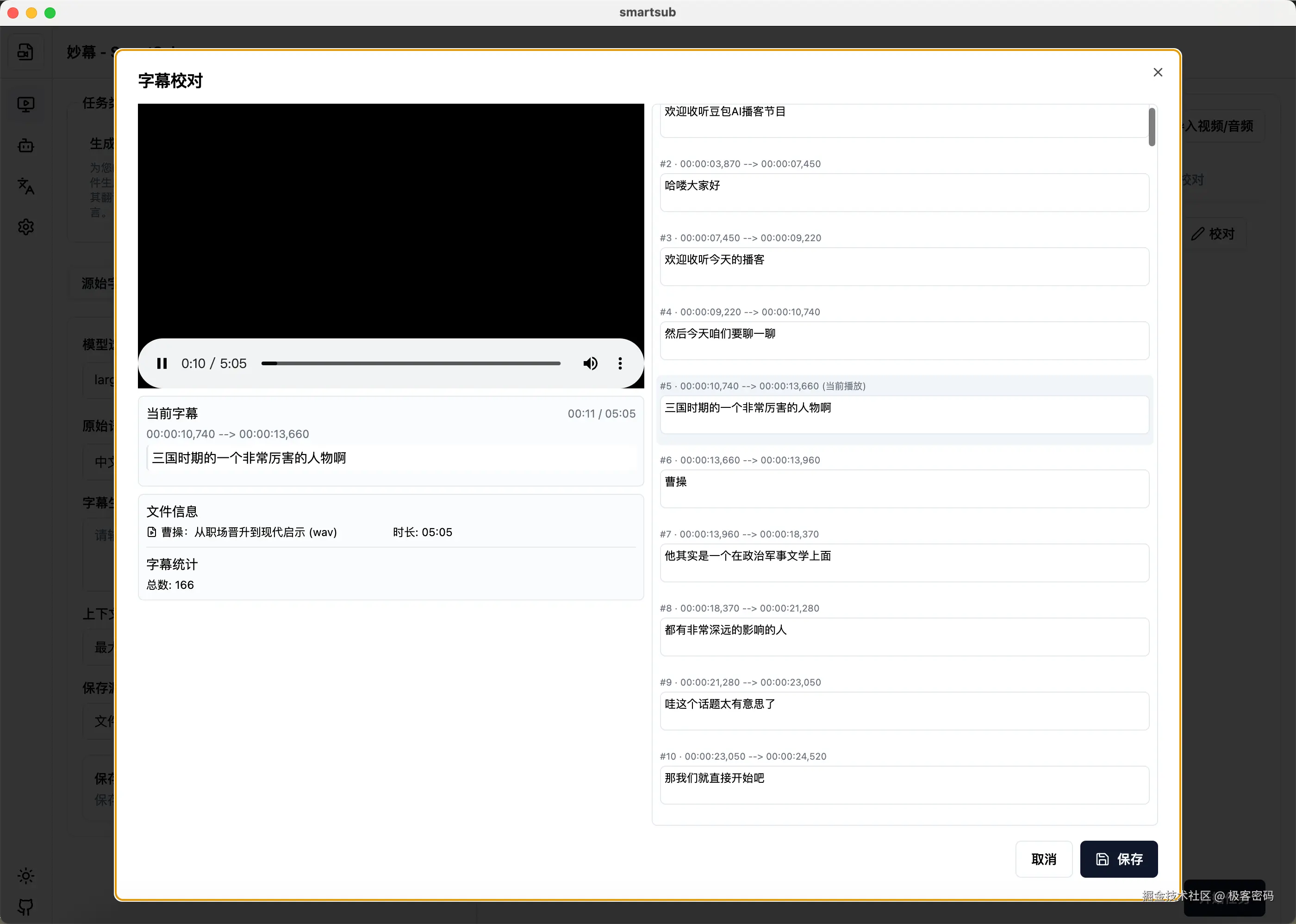Open the player's more options menu
This screenshot has width=1296, height=924.
[620, 363]
